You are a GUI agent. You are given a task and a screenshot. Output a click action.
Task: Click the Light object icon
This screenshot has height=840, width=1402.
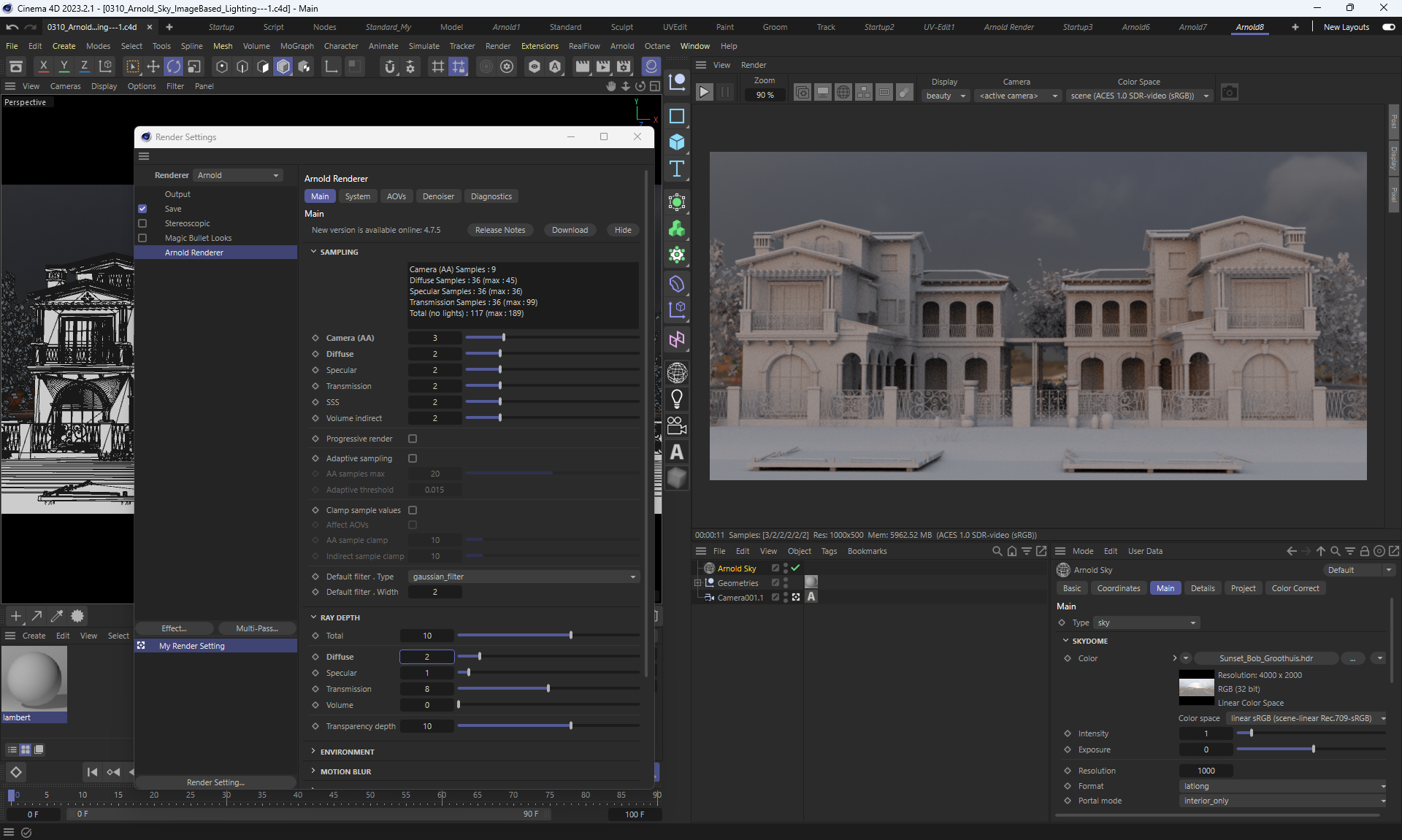tap(677, 399)
